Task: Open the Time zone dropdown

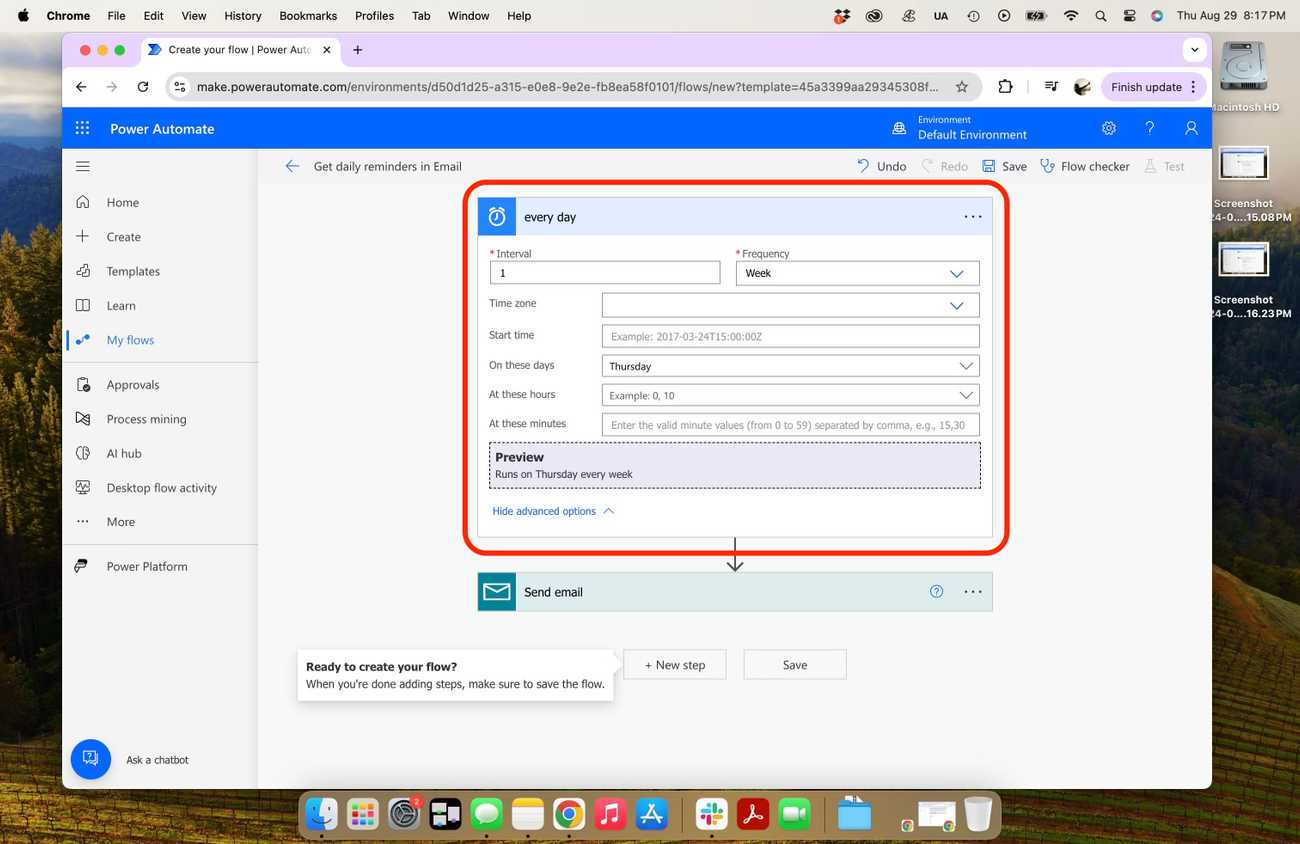Action: (x=790, y=305)
